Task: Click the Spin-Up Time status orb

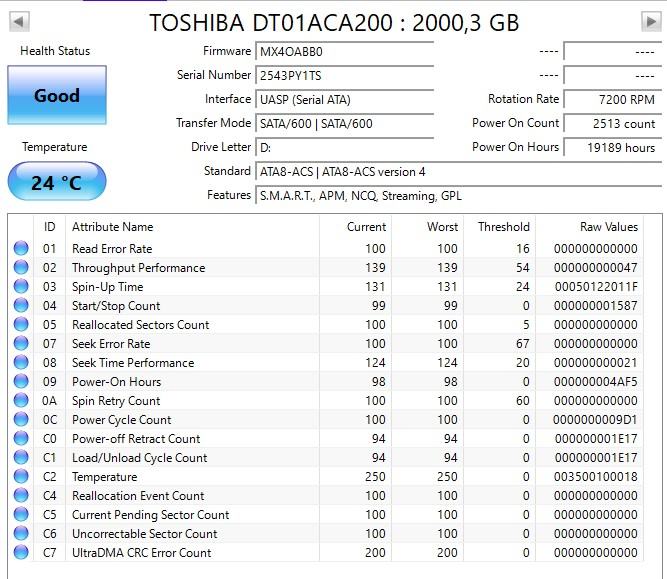Action: point(21,287)
